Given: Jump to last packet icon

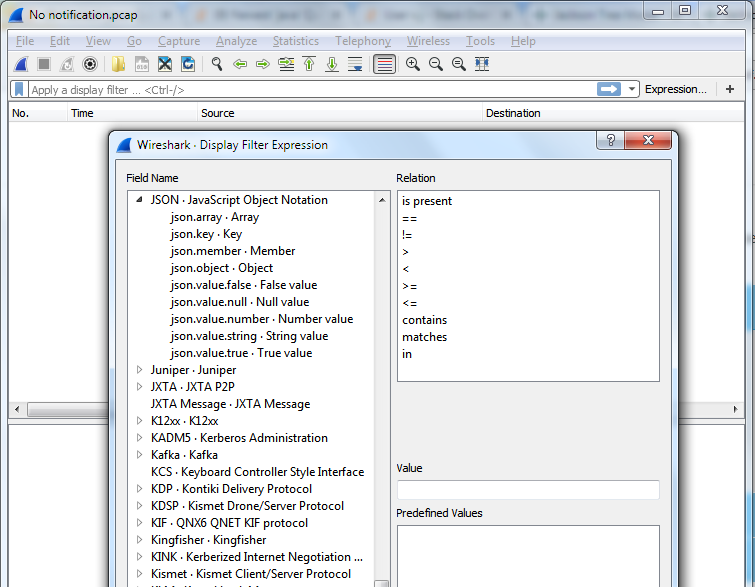Looking at the screenshot, I should (332, 64).
